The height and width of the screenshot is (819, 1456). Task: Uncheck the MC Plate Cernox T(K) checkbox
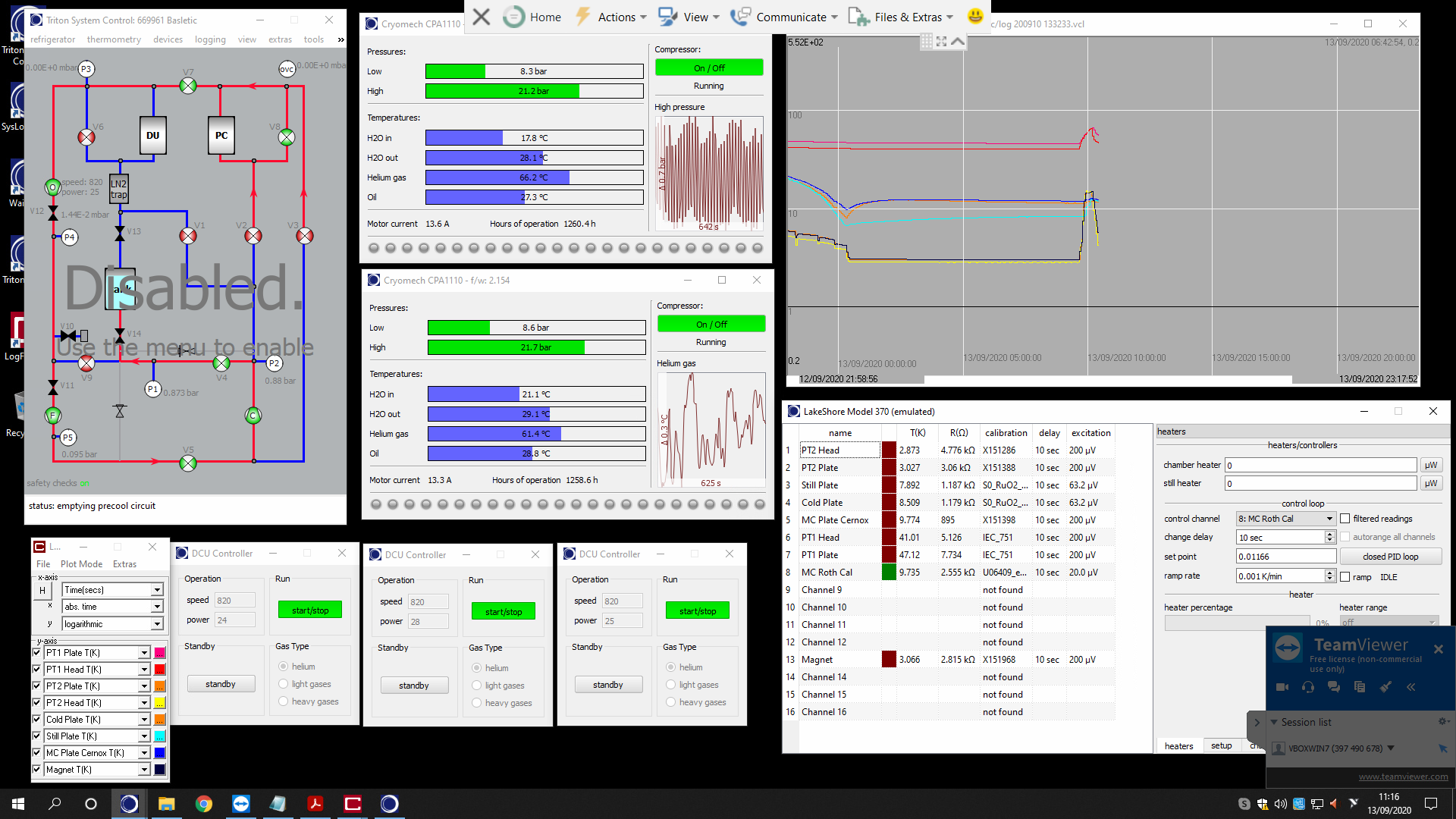(36, 753)
